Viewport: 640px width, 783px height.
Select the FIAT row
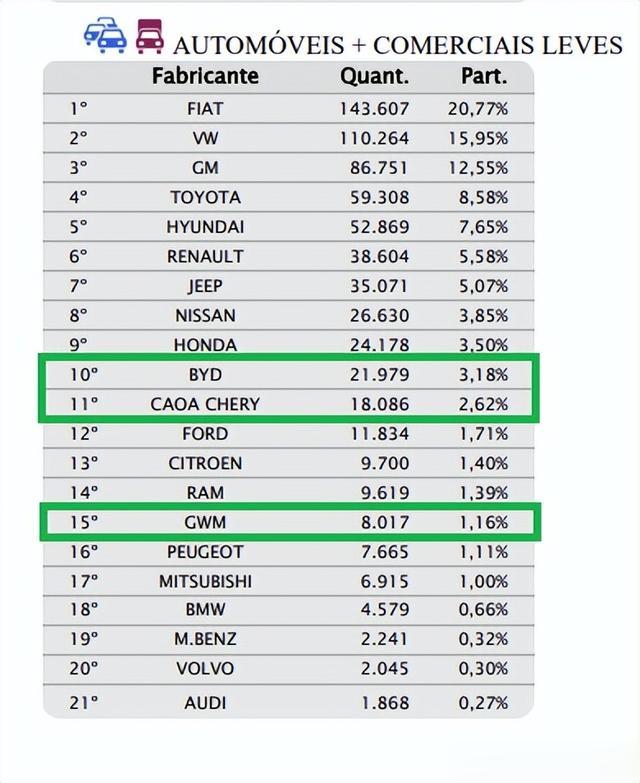coord(205,108)
